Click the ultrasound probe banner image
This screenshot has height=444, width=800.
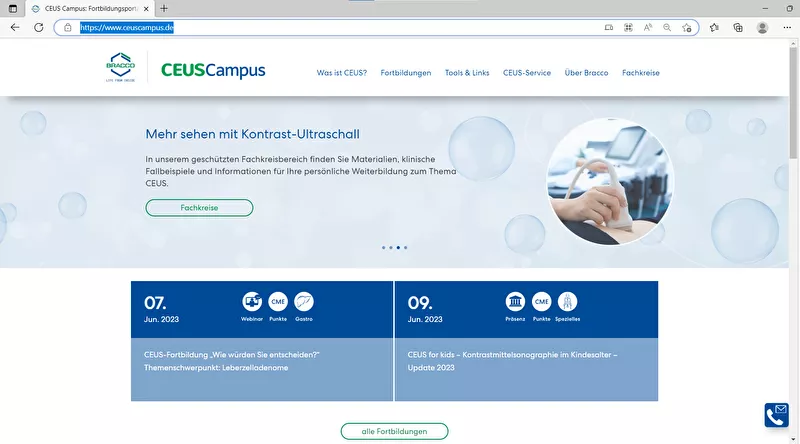pyautogui.click(x=610, y=181)
